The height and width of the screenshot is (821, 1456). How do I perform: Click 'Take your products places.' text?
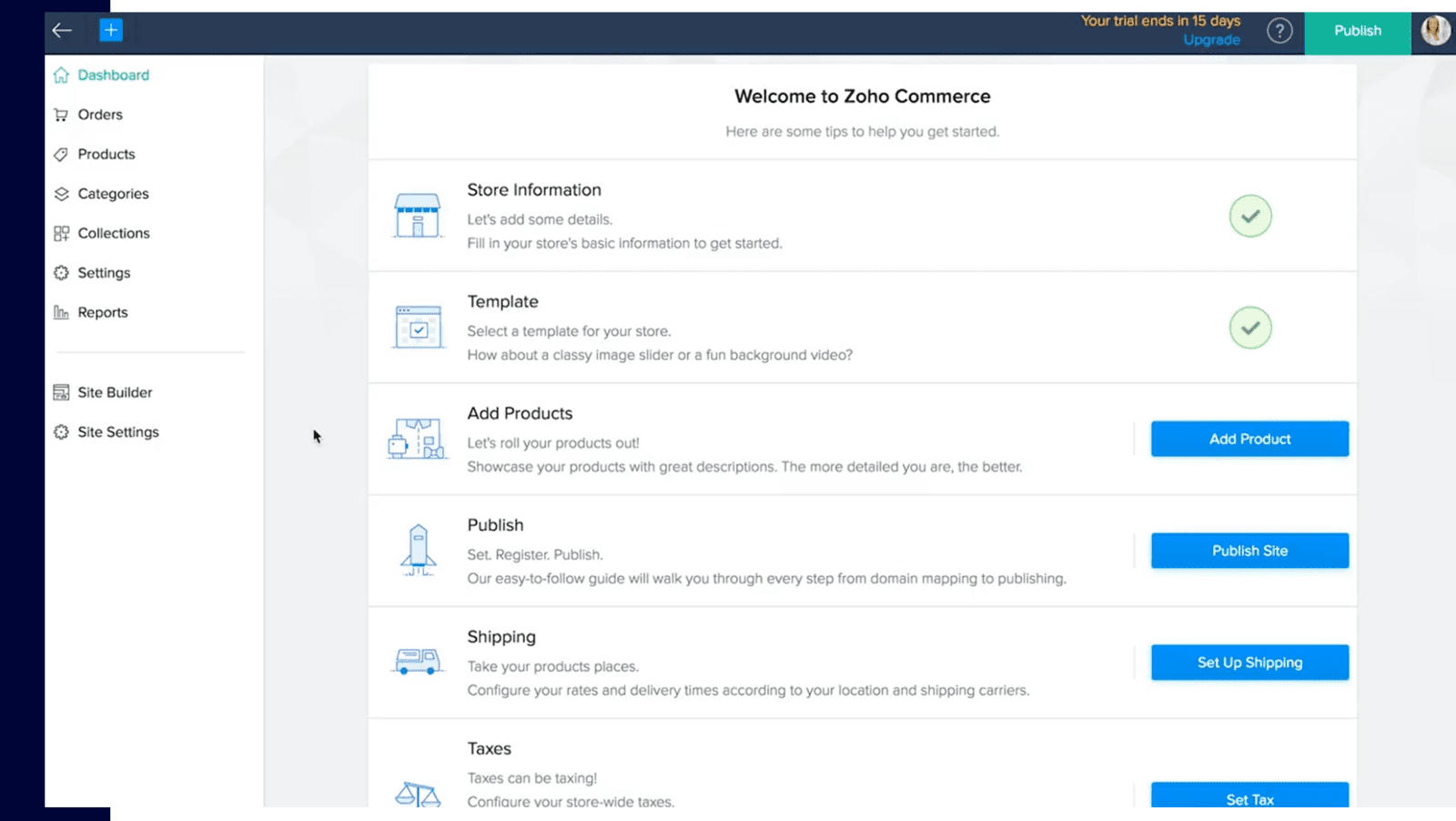point(553,667)
